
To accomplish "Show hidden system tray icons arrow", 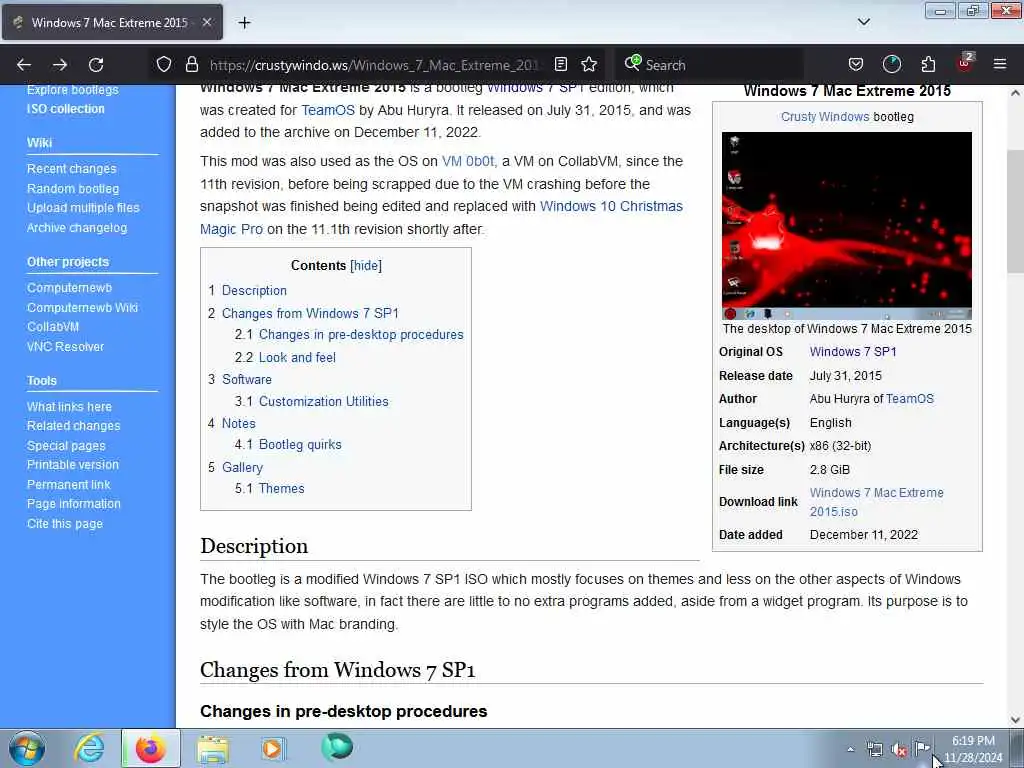I will point(850,750).
